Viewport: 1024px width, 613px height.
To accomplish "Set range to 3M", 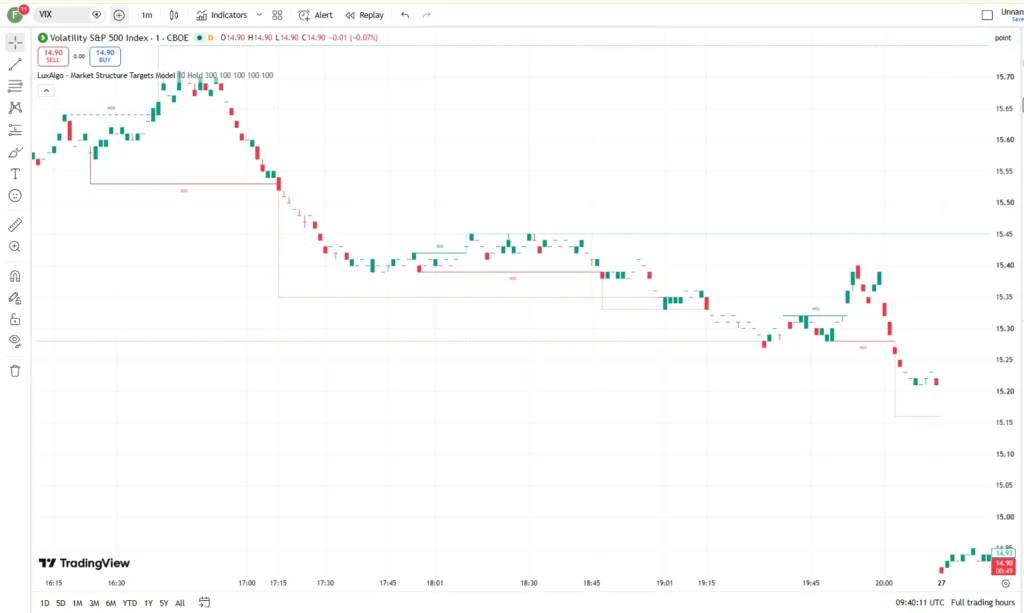I will coord(94,603).
